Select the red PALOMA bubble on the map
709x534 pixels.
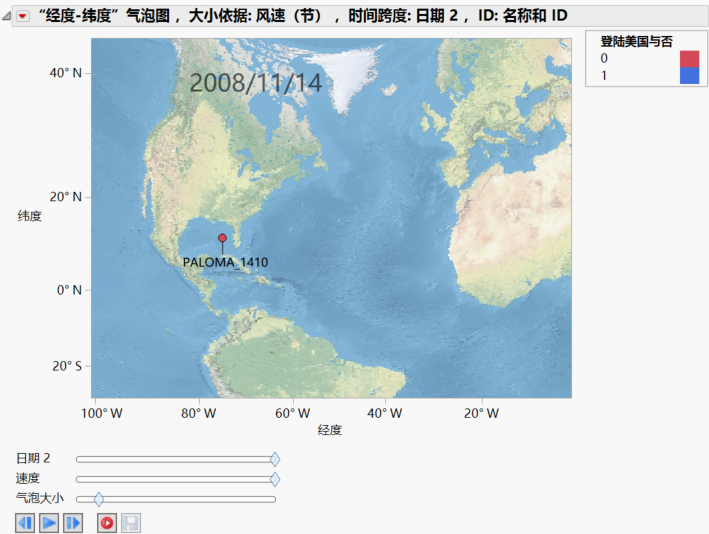(x=222, y=238)
